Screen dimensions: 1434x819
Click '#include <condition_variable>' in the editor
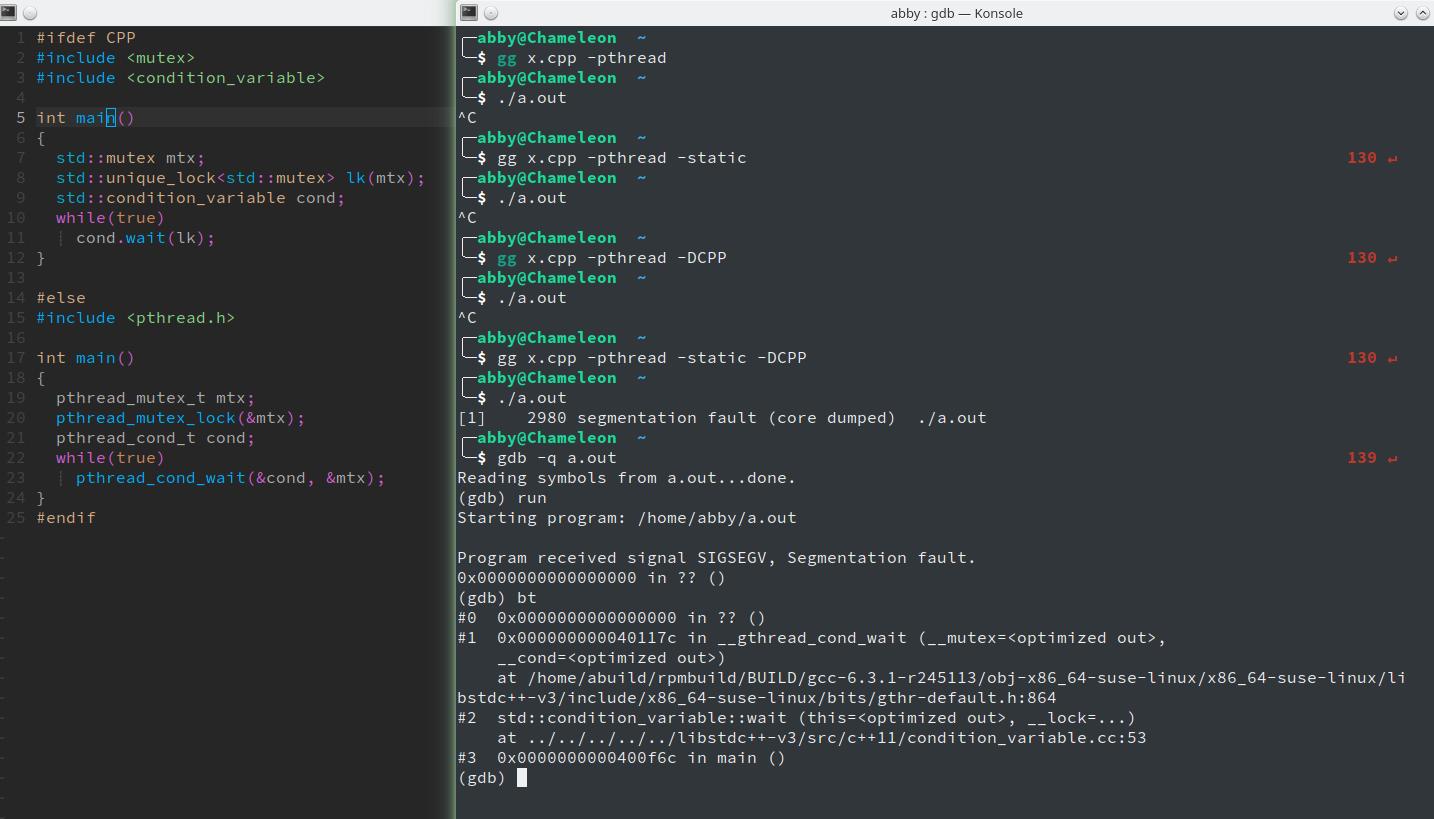(x=181, y=78)
